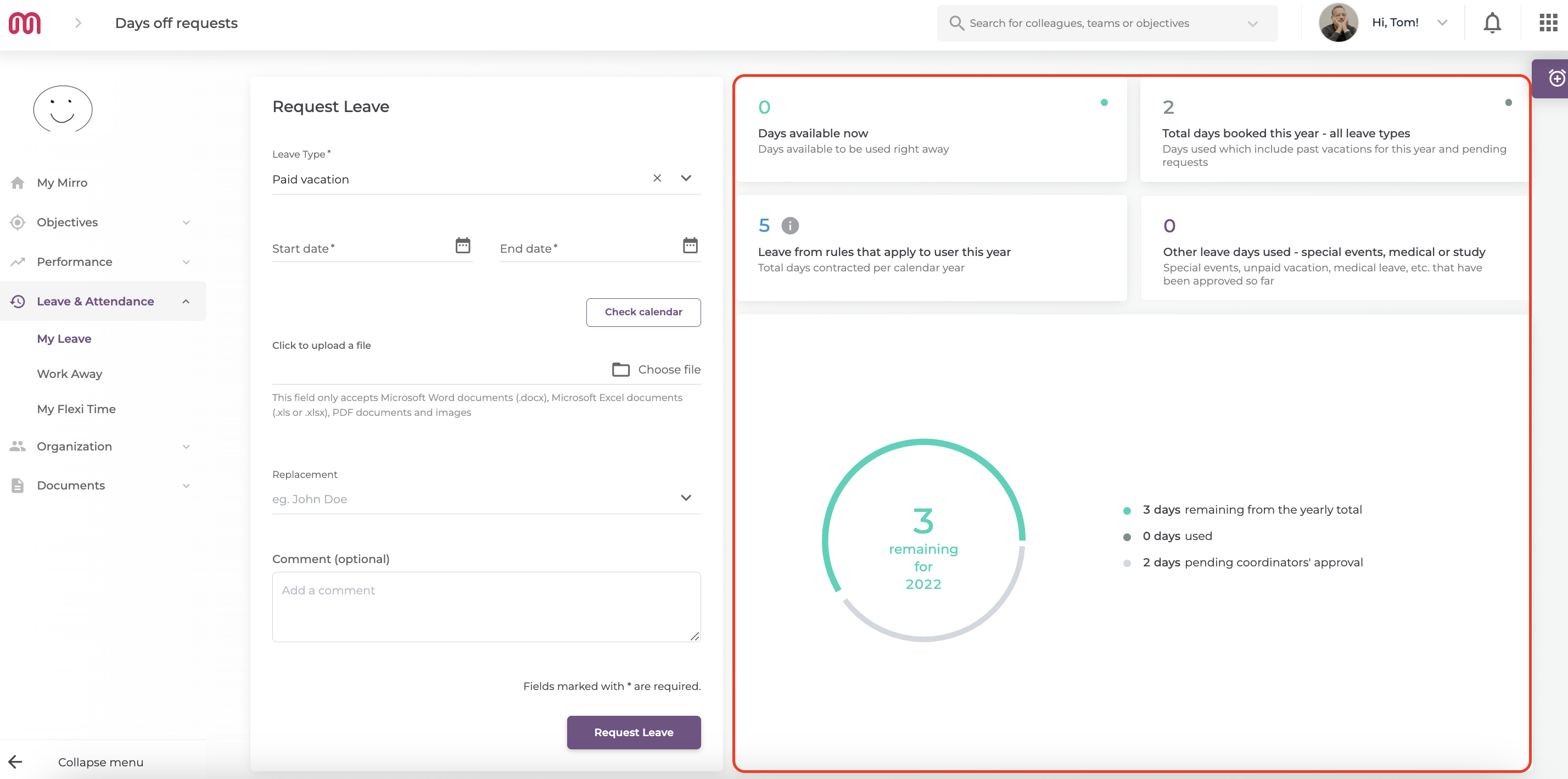Open the notifications bell
Image resolution: width=1568 pixels, height=779 pixels.
(1492, 23)
